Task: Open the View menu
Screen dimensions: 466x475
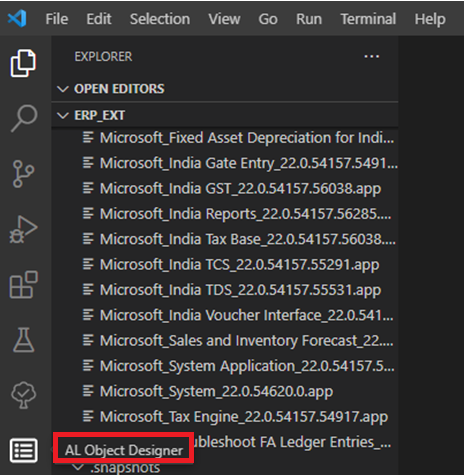Action: pyautogui.click(x=224, y=19)
